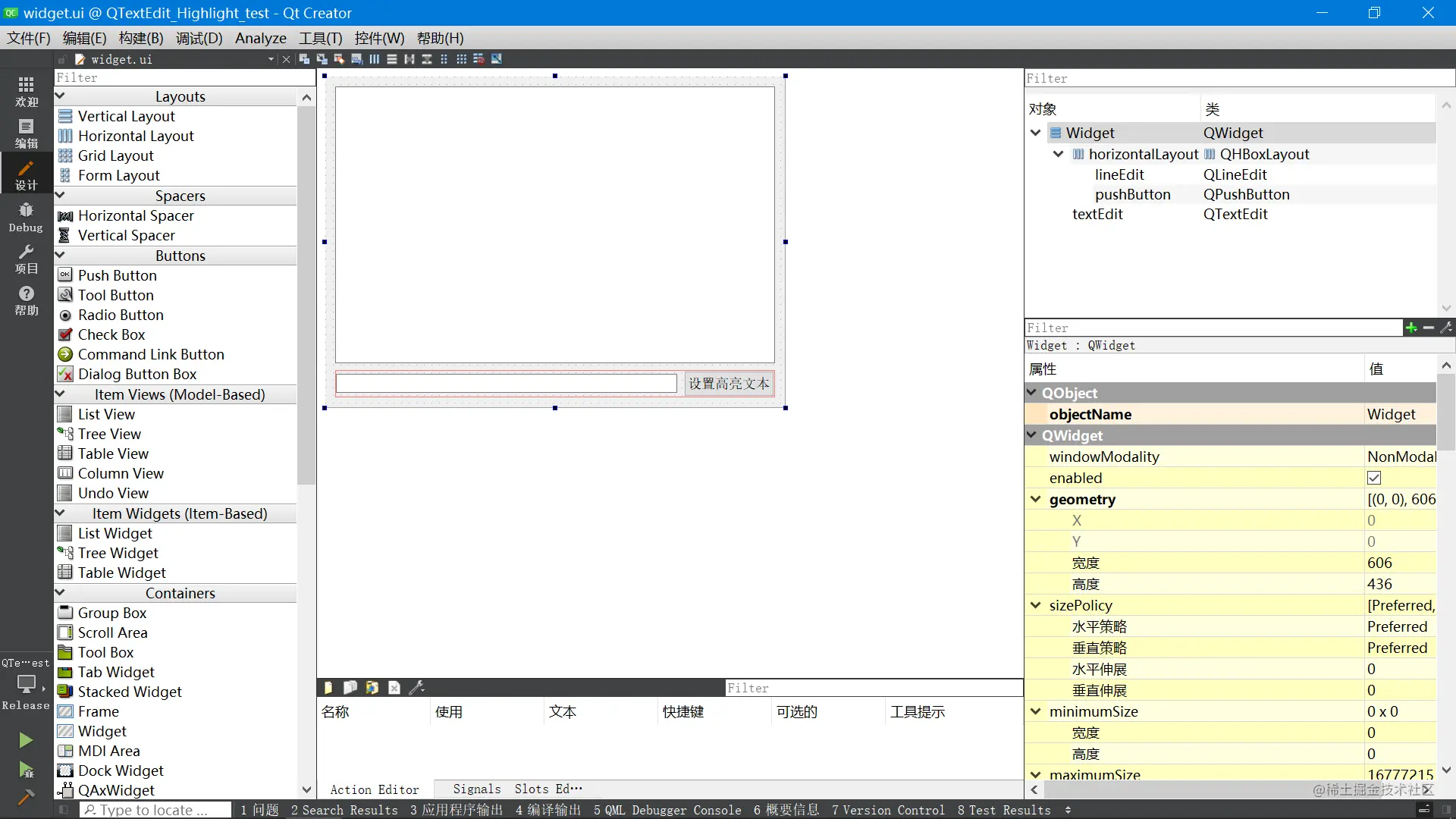Click the Edit Tab Order toolbar icon
1456x819 pixels.
356,59
